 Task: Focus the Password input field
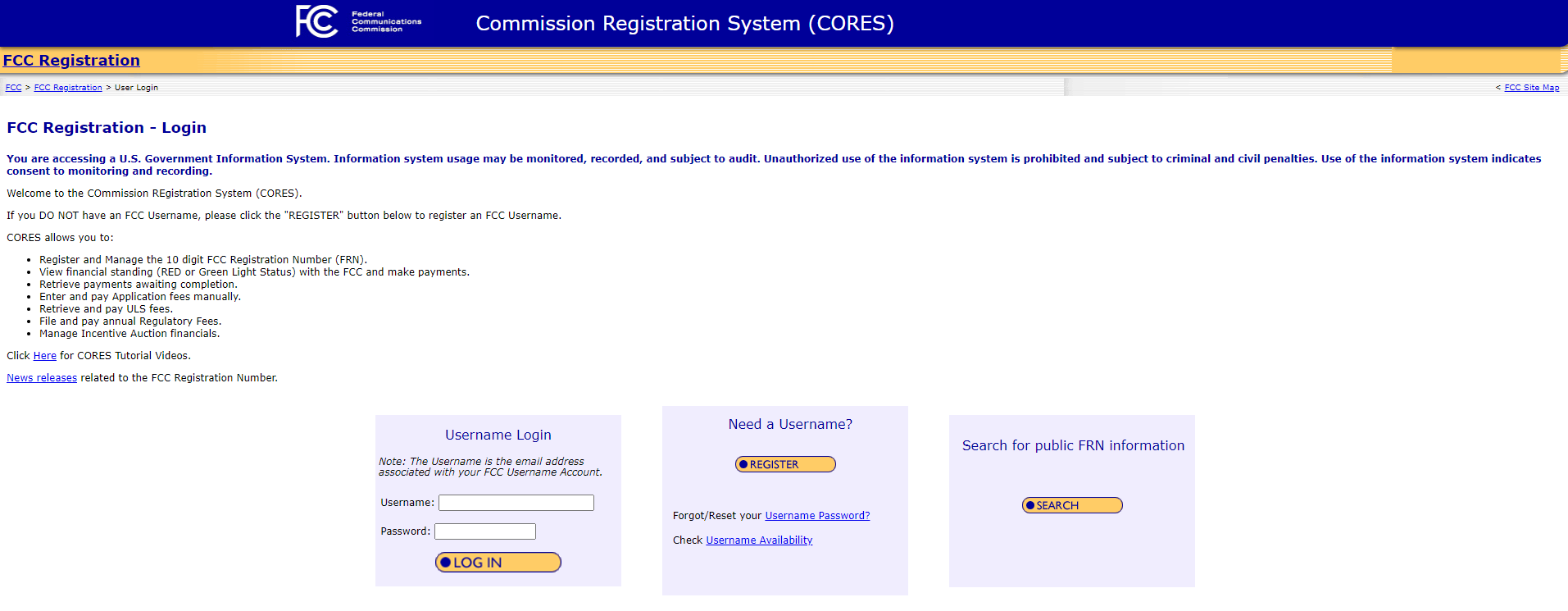(x=484, y=531)
